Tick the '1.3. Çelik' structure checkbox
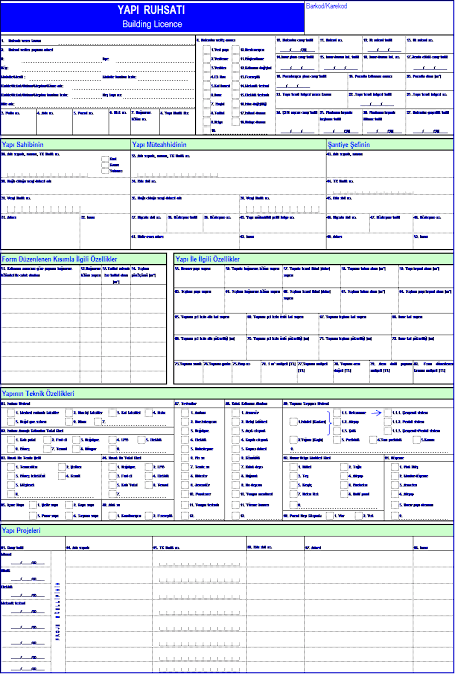 pyautogui.click(x=337, y=431)
